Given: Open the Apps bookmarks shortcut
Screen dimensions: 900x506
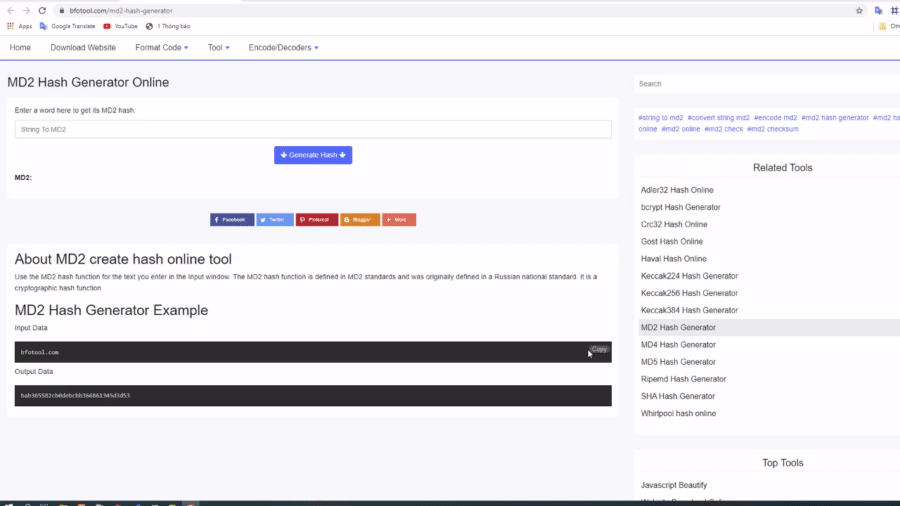Looking at the screenshot, I should [20, 26].
